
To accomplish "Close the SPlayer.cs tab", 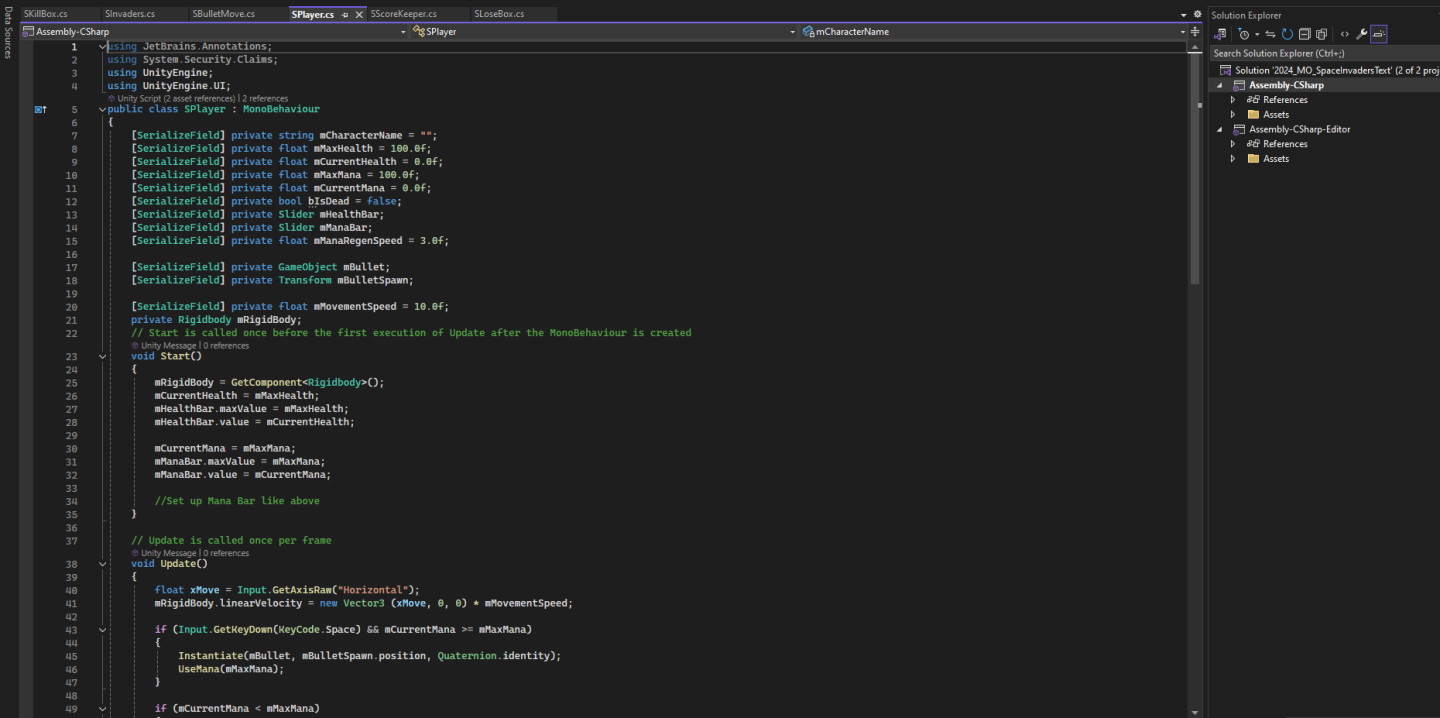I will coord(360,15).
